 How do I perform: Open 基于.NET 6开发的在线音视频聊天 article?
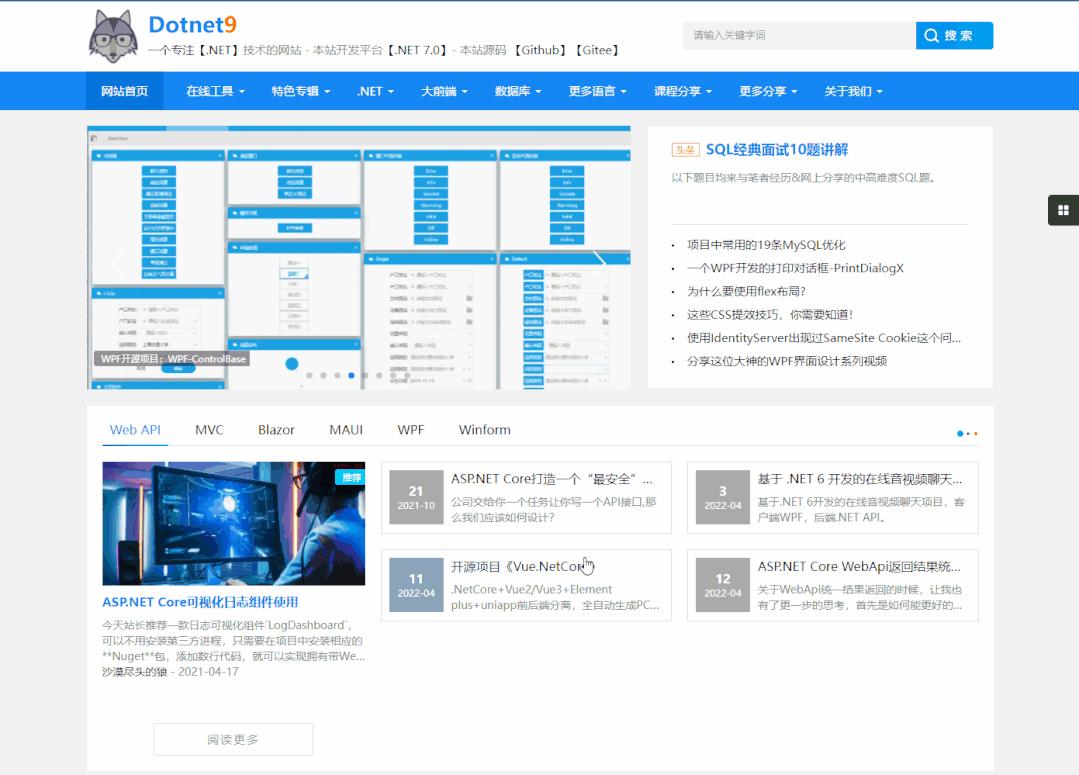(860, 479)
